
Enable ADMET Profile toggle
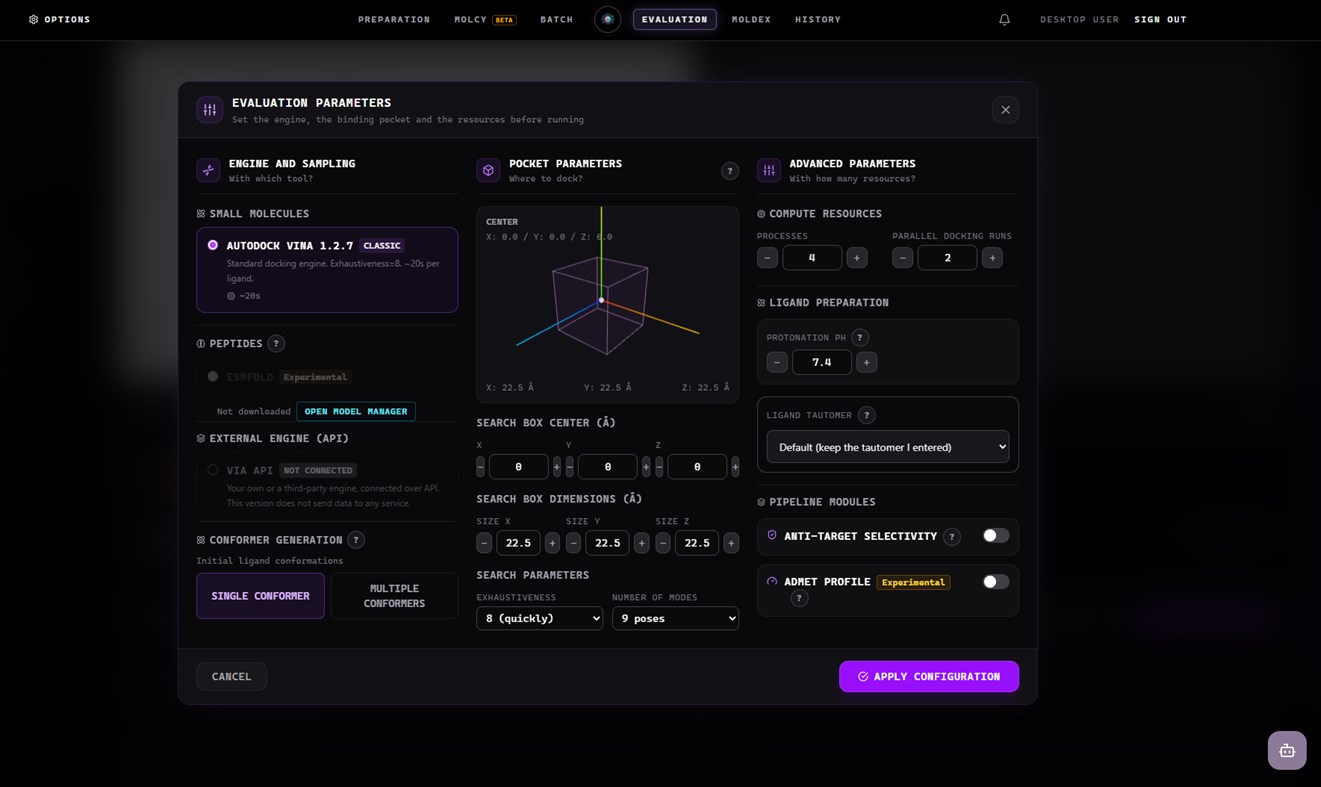995,582
